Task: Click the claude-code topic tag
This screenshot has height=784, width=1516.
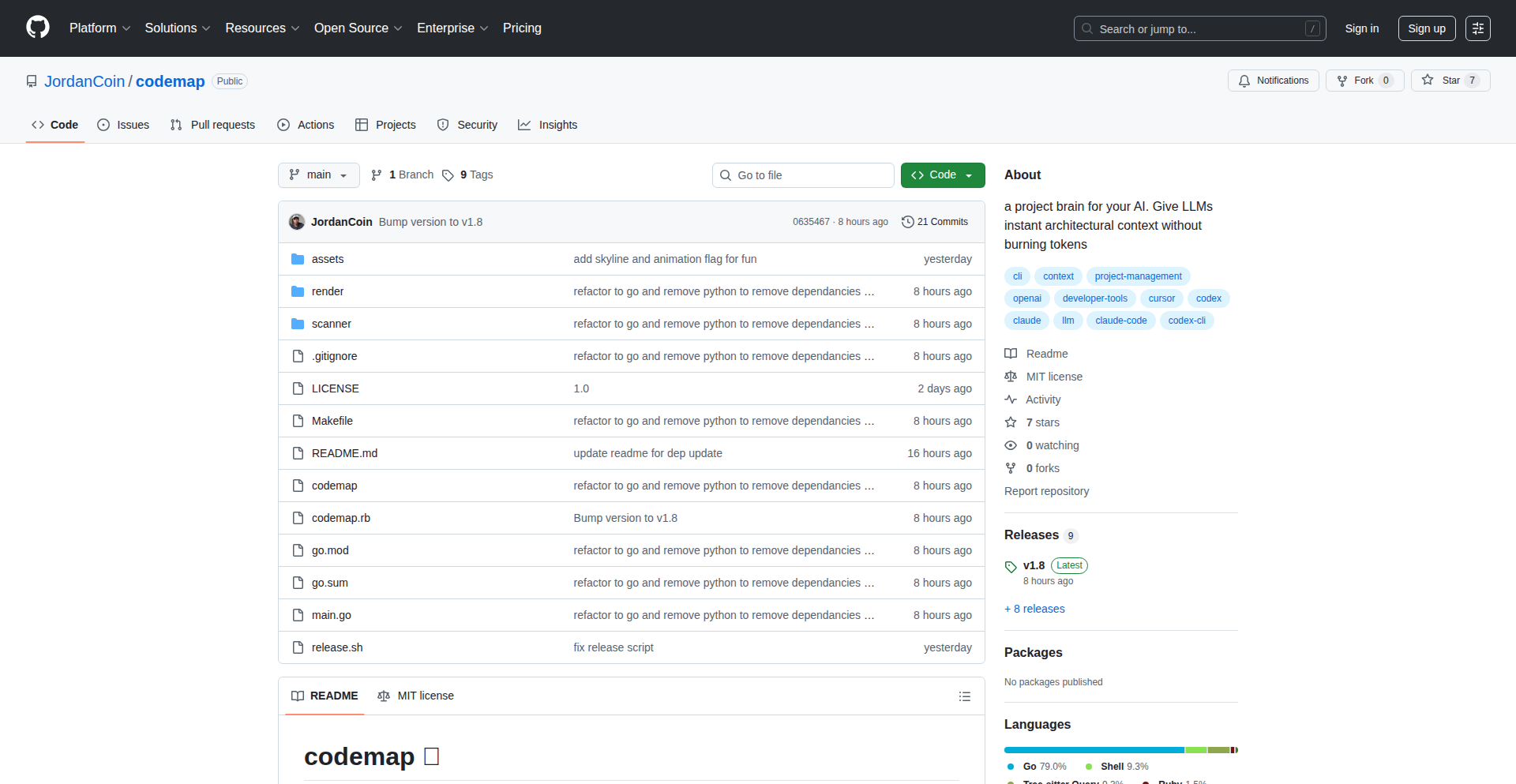Action: (1120, 320)
